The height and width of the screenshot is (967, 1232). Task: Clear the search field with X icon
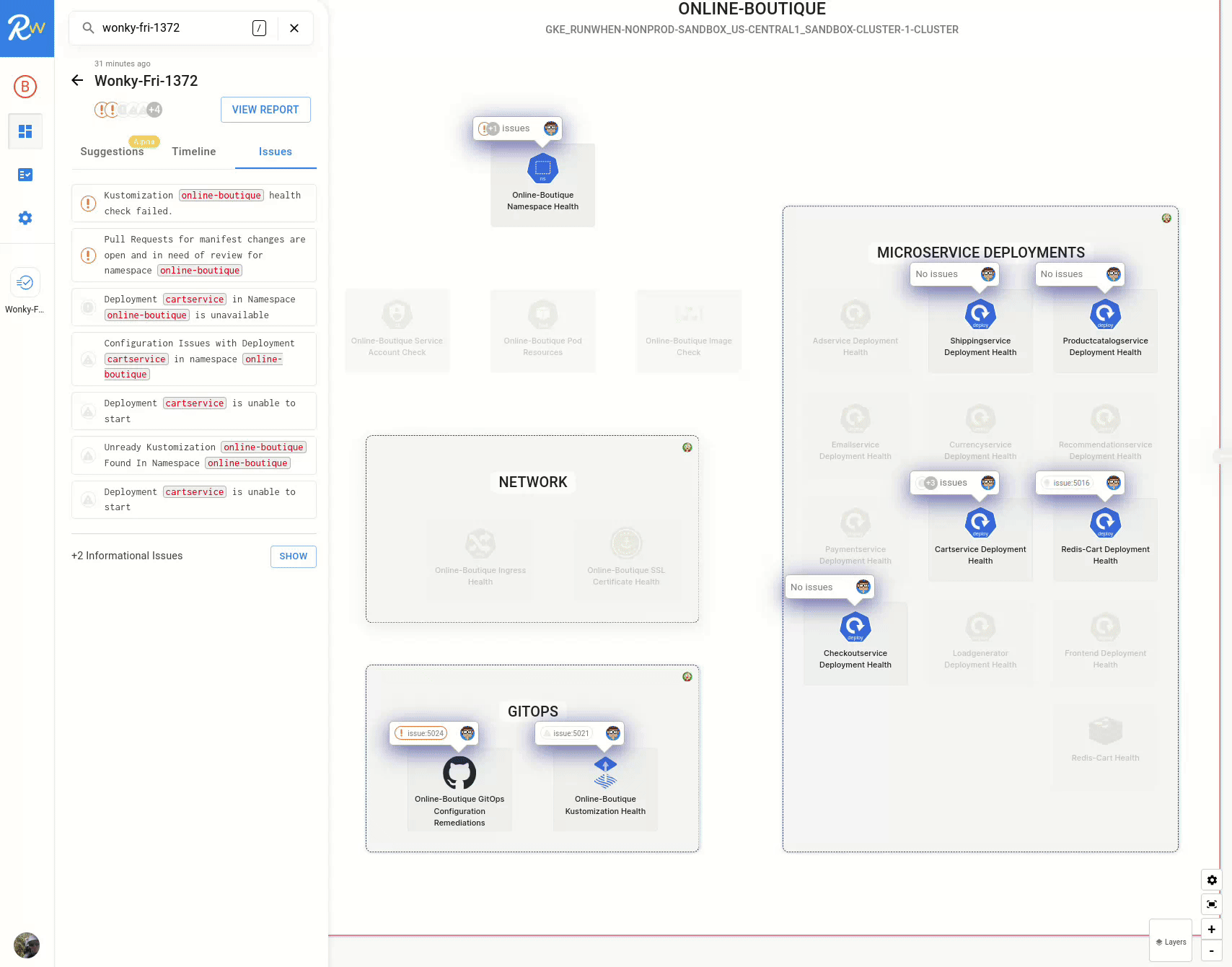tap(294, 28)
